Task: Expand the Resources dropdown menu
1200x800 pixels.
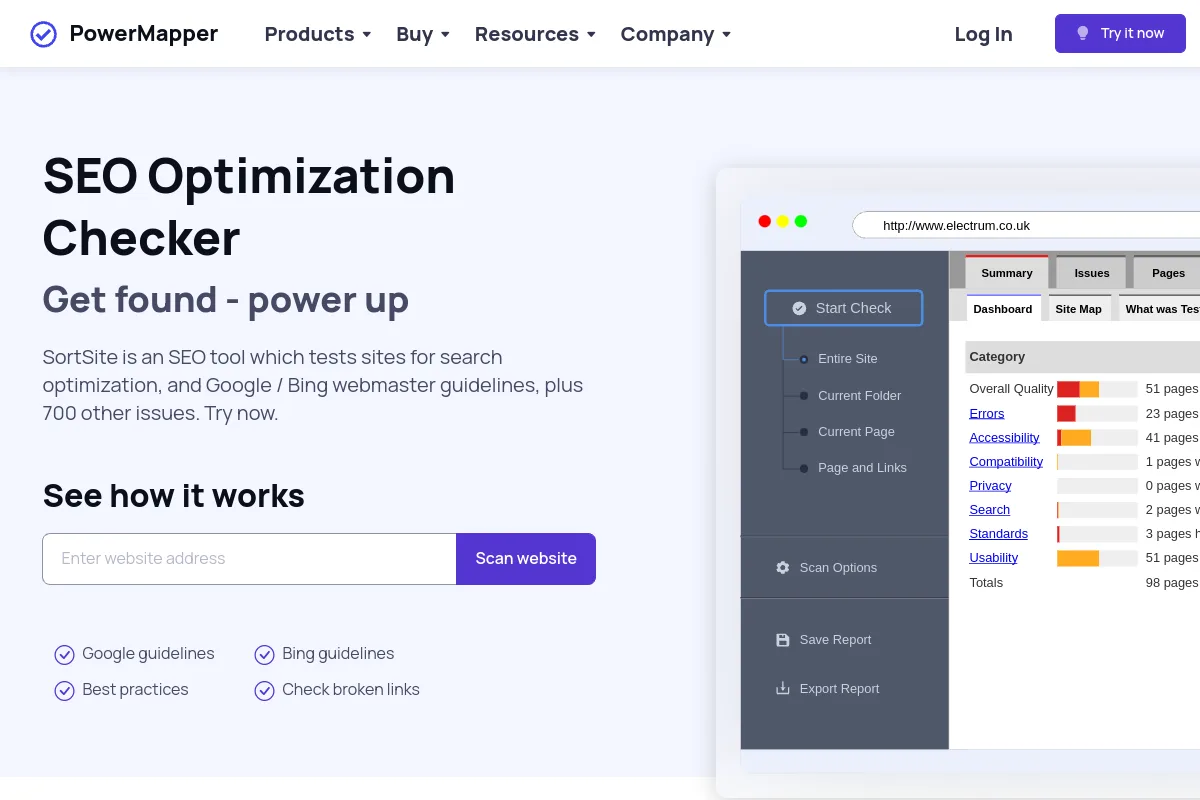Action: click(x=535, y=34)
